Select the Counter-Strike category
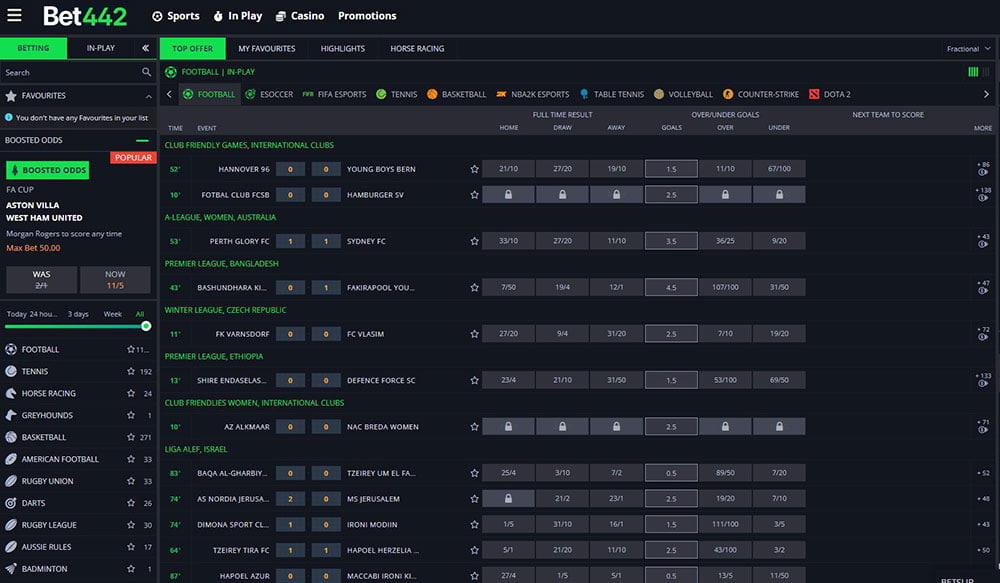The width and height of the screenshot is (1000, 583). click(760, 94)
